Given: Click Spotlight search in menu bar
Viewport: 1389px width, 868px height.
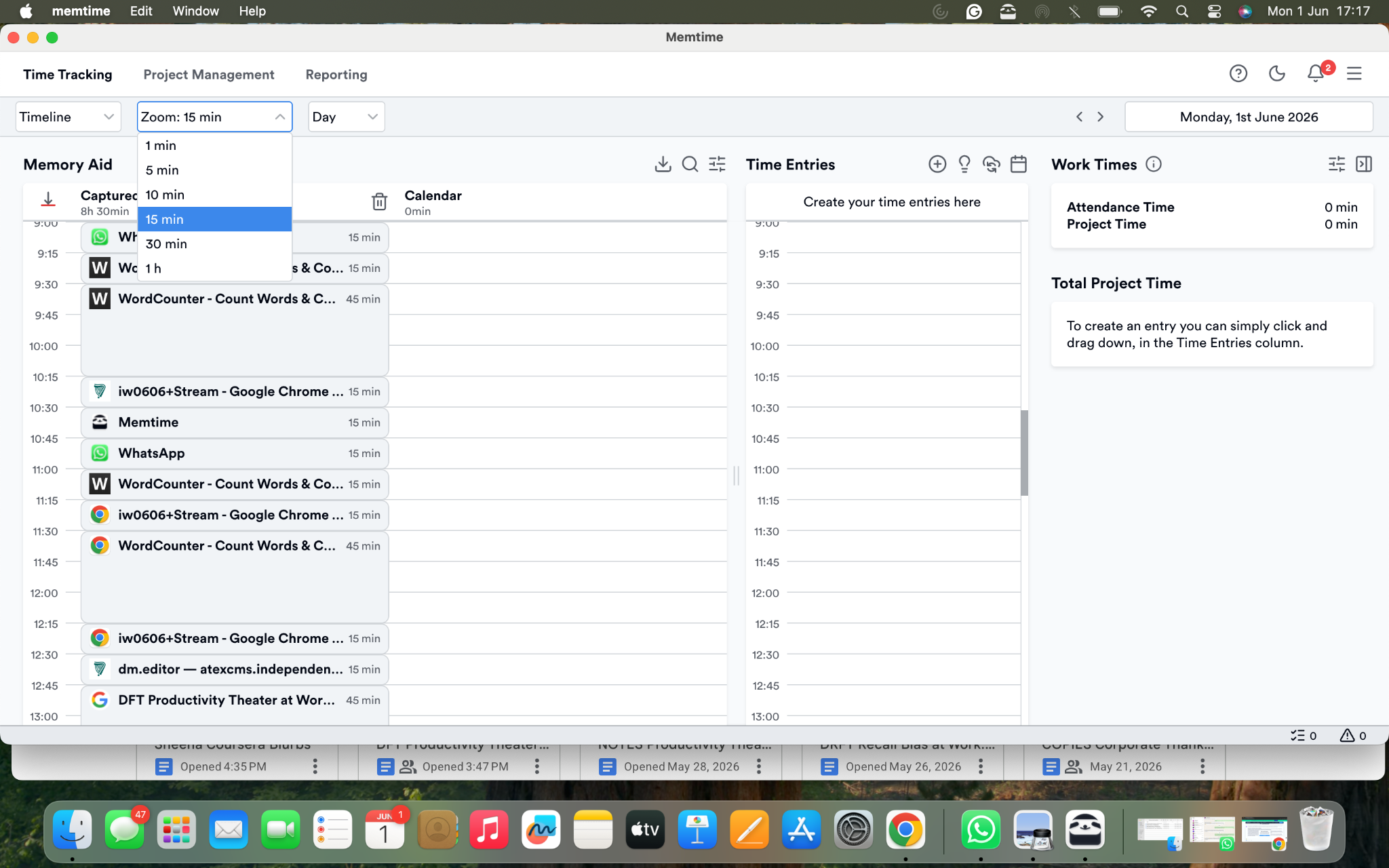Looking at the screenshot, I should pyautogui.click(x=1182, y=11).
